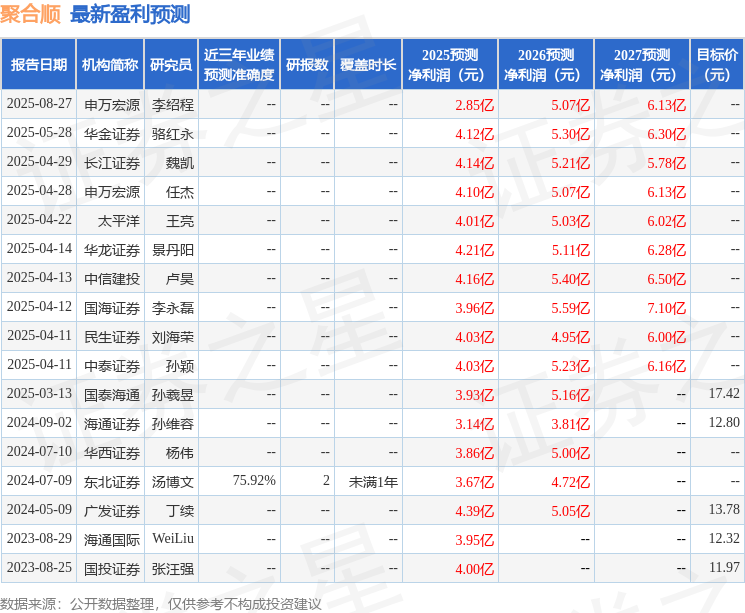Click the 75.92% accuracy value
The image size is (745, 613).
pos(254,480)
